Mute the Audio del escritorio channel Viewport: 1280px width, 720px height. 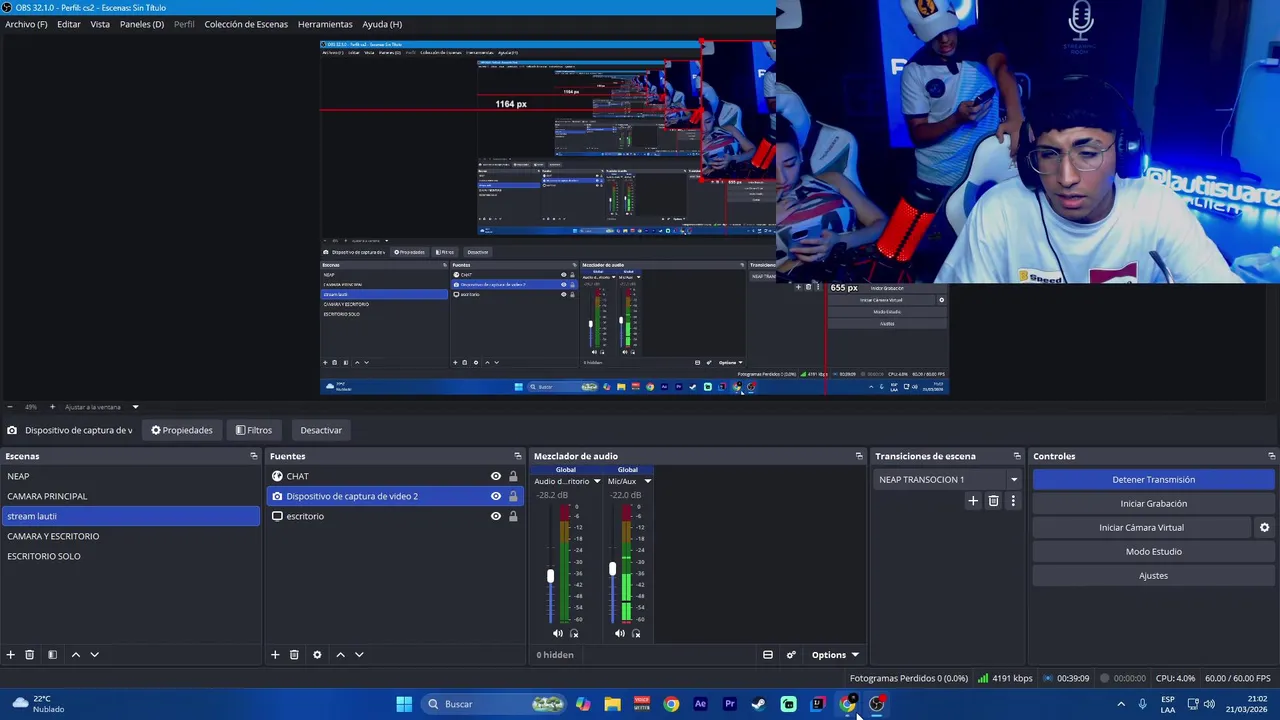tap(558, 633)
